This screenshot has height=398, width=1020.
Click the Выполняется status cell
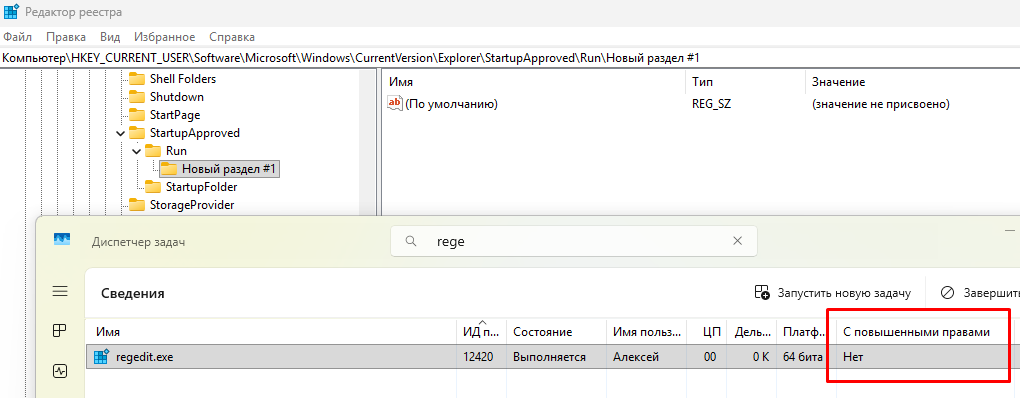point(549,357)
